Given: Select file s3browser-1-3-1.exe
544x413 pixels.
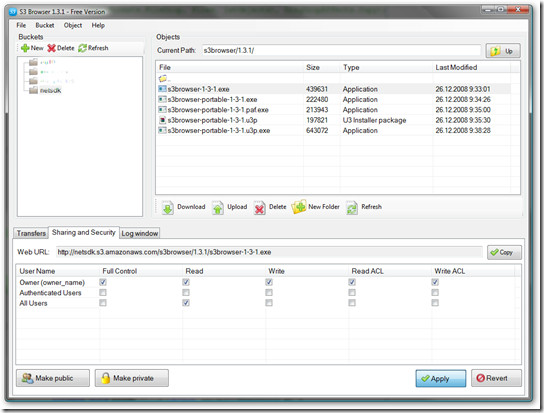Looking at the screenshot, I should click(198, 89).
